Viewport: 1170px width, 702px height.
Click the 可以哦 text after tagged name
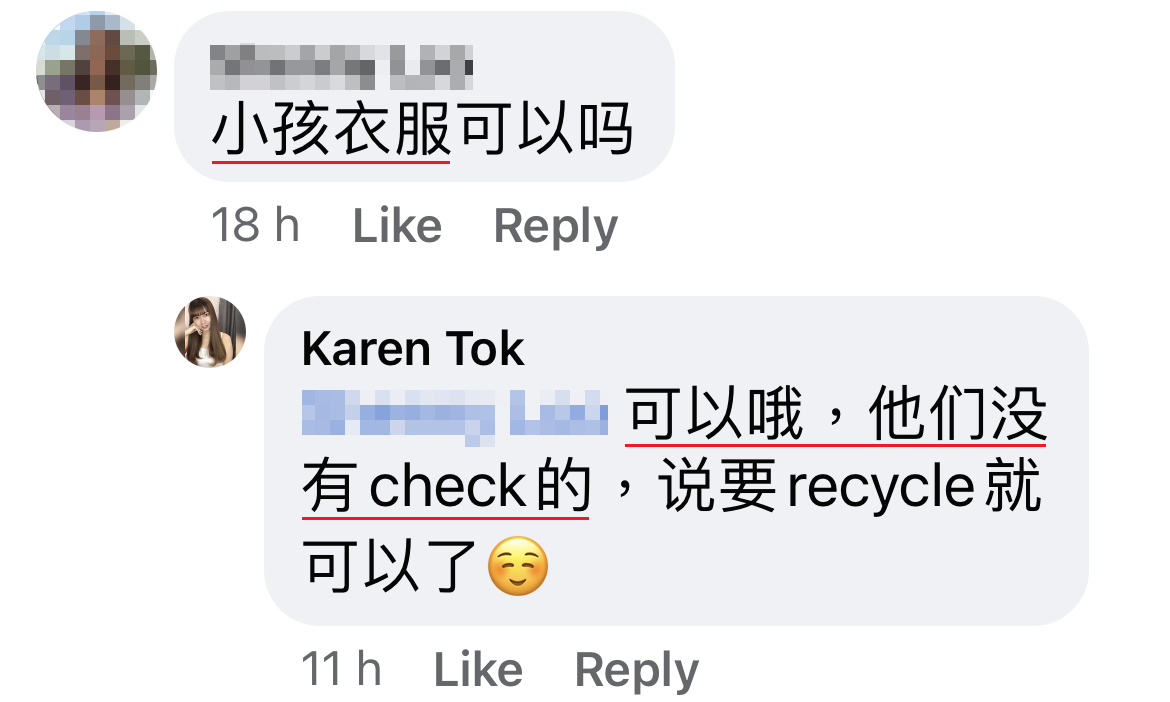point(714,413)
